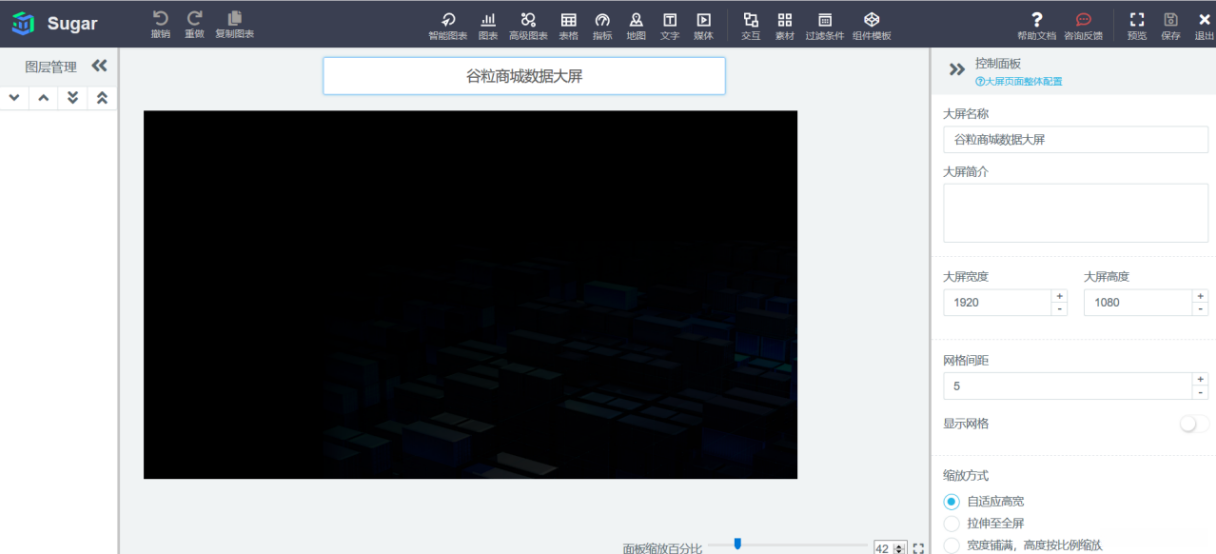Open the 交互 interaction components

click(751, 26)
